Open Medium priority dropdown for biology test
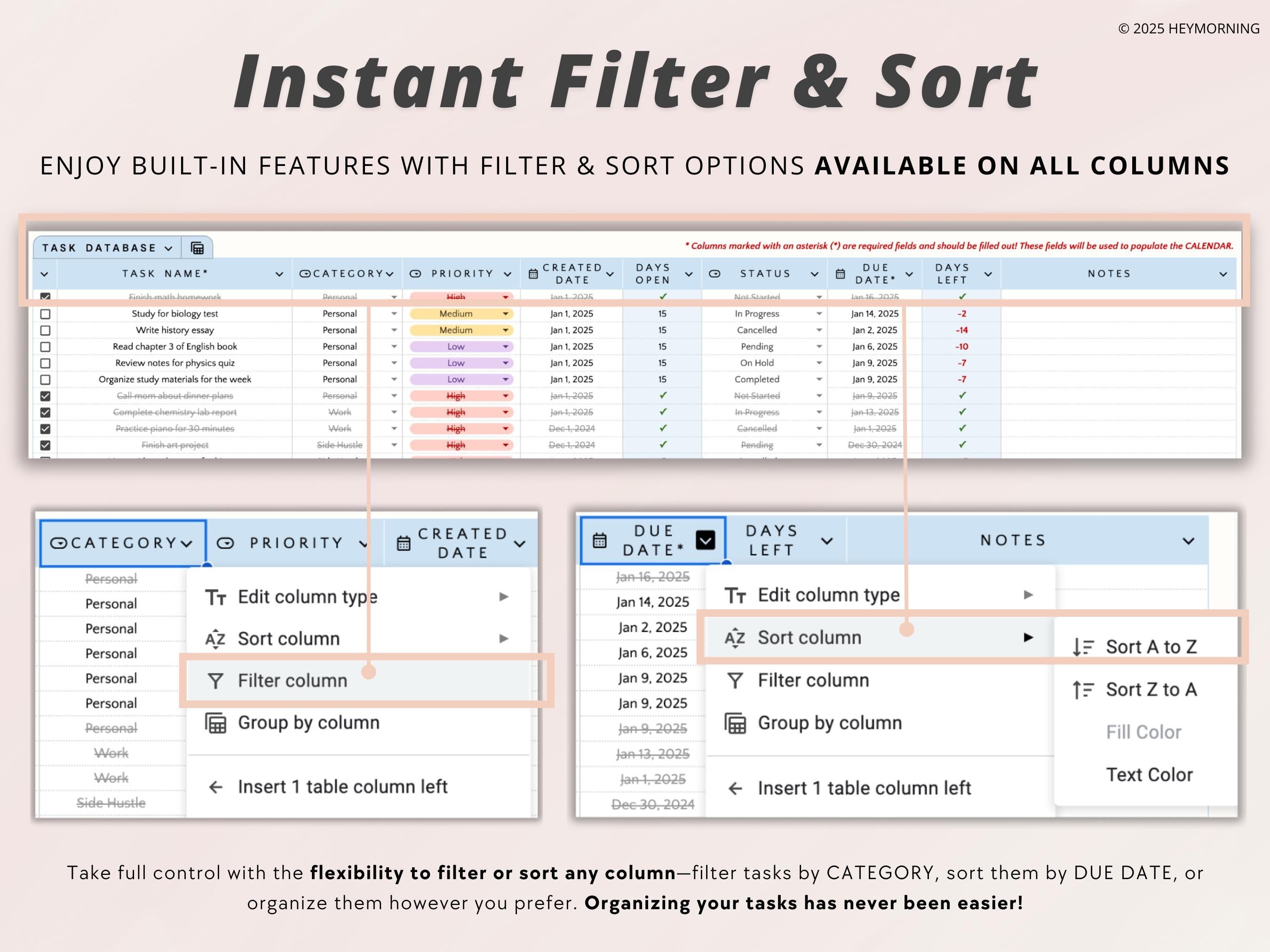 click(x=505, y=314)
